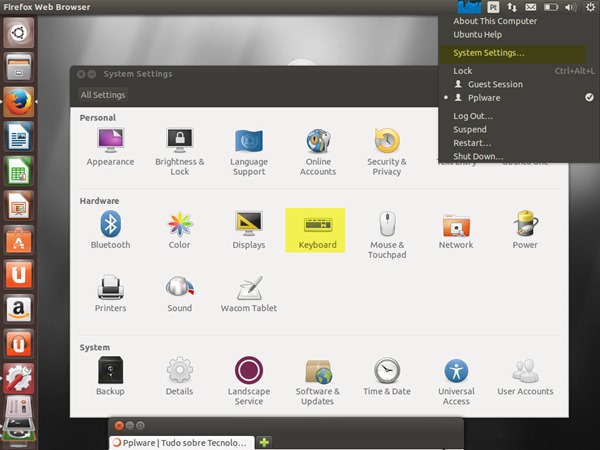Open Ubuntu Help from menu

point(477,34)
